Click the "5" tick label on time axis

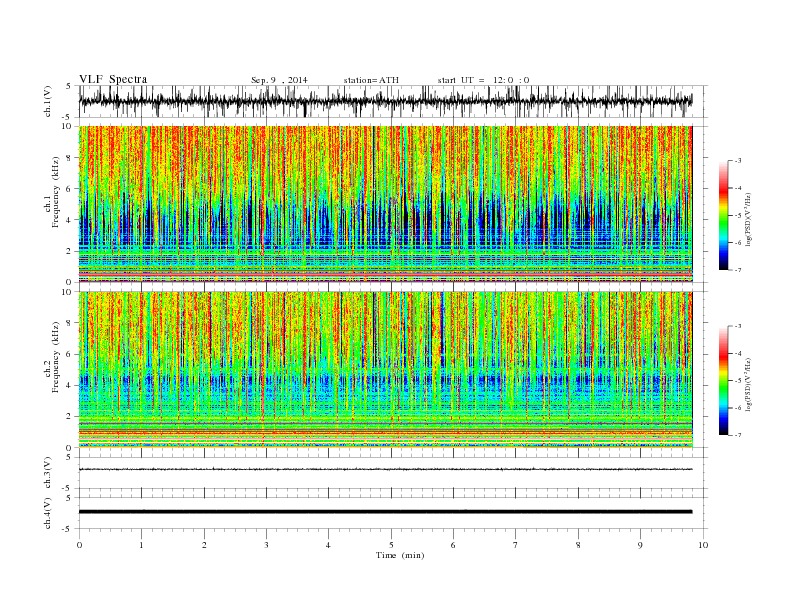391,545
